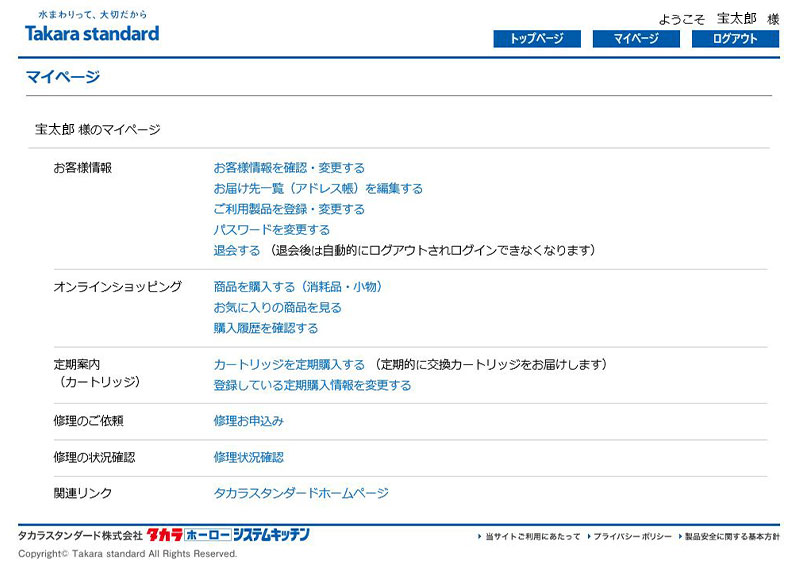This screenshot has width=800, height=570.
Task: Click the マイページ page heading
Action: pos(63,77)
